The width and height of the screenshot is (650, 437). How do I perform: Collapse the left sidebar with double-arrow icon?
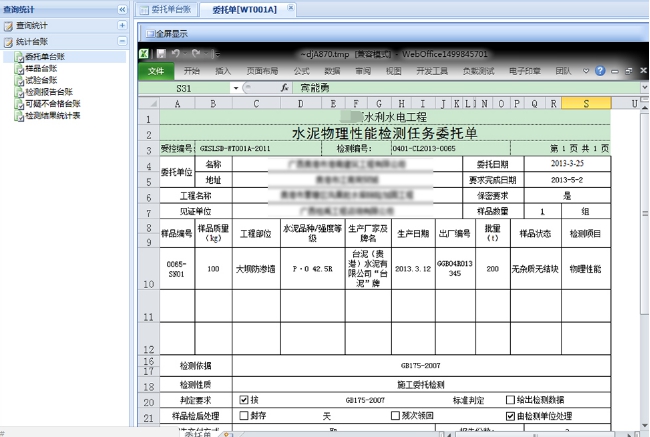122,8
